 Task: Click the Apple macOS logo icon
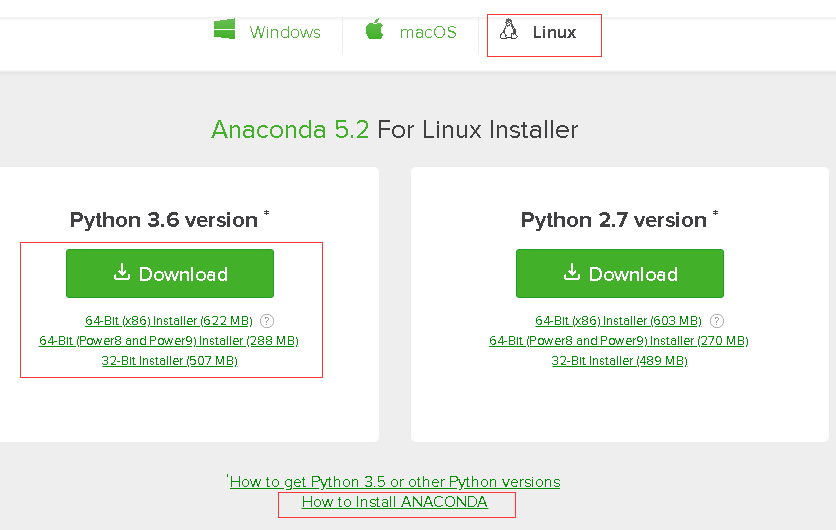click(375, 29)
